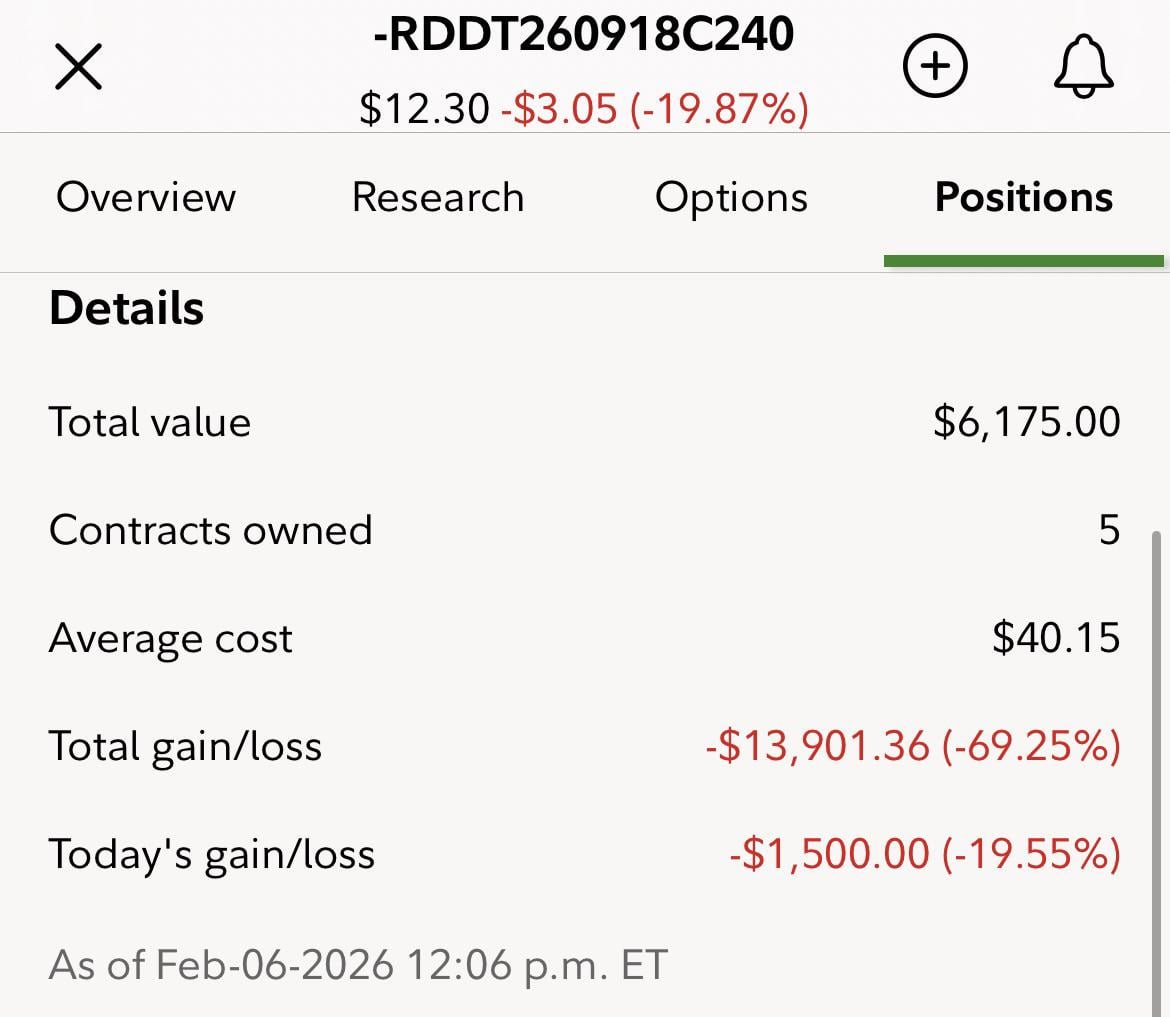
Task: Tap the plus circle add icon
Action: pyautogui.click(x=935, y=67)
